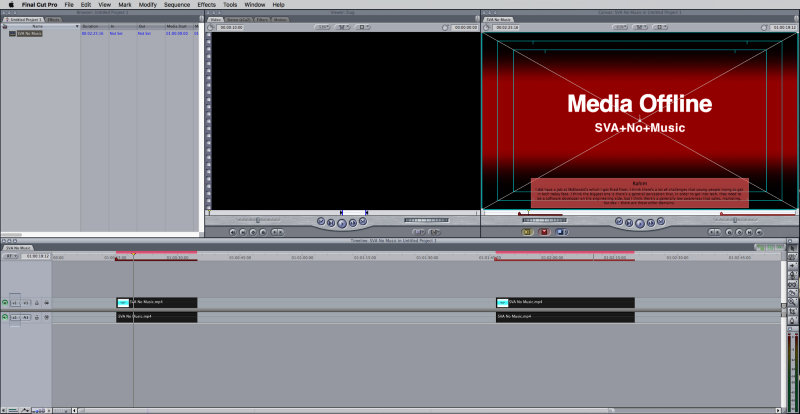This screenshot has height=414, width=800.
Task: Click the Media Start column header in Browser
Action: [179, 26]
